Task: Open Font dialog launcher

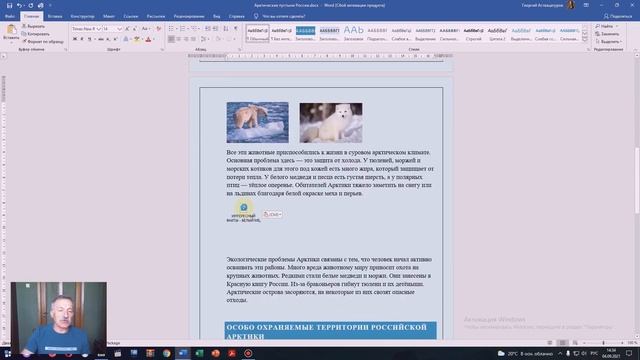Action: click(x=162, y=49)
